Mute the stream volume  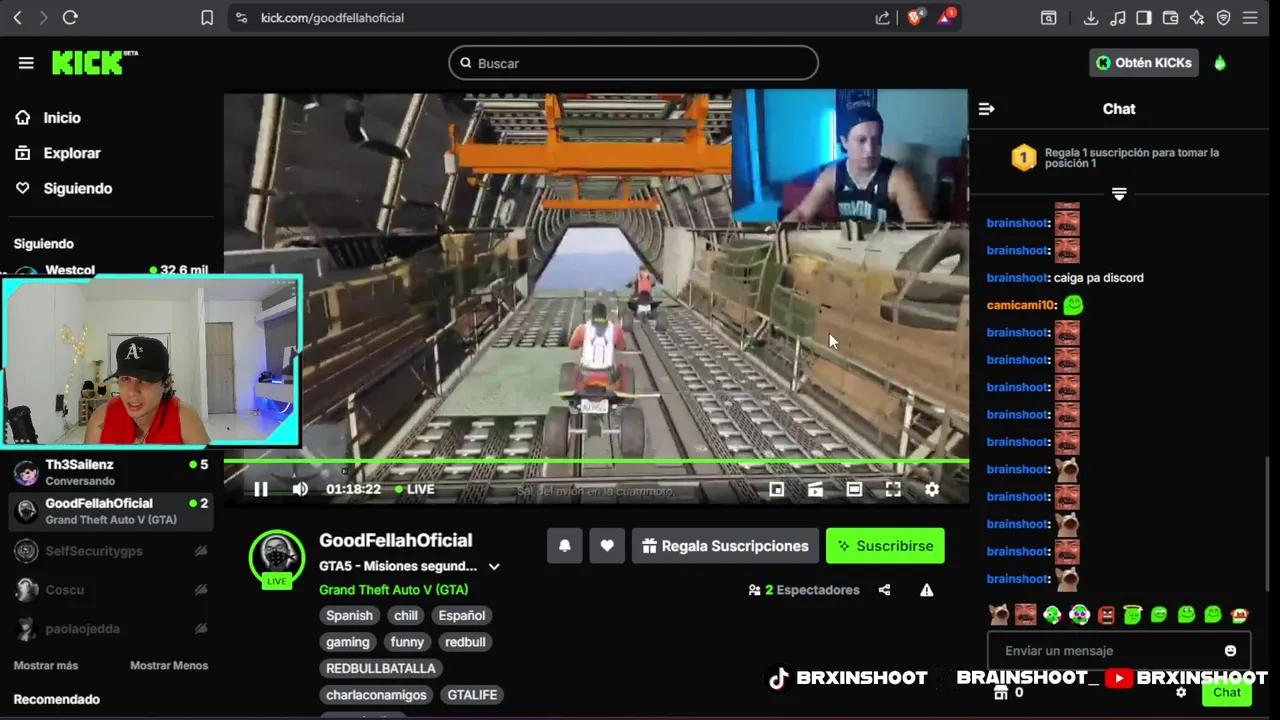(x=300, y=489)
